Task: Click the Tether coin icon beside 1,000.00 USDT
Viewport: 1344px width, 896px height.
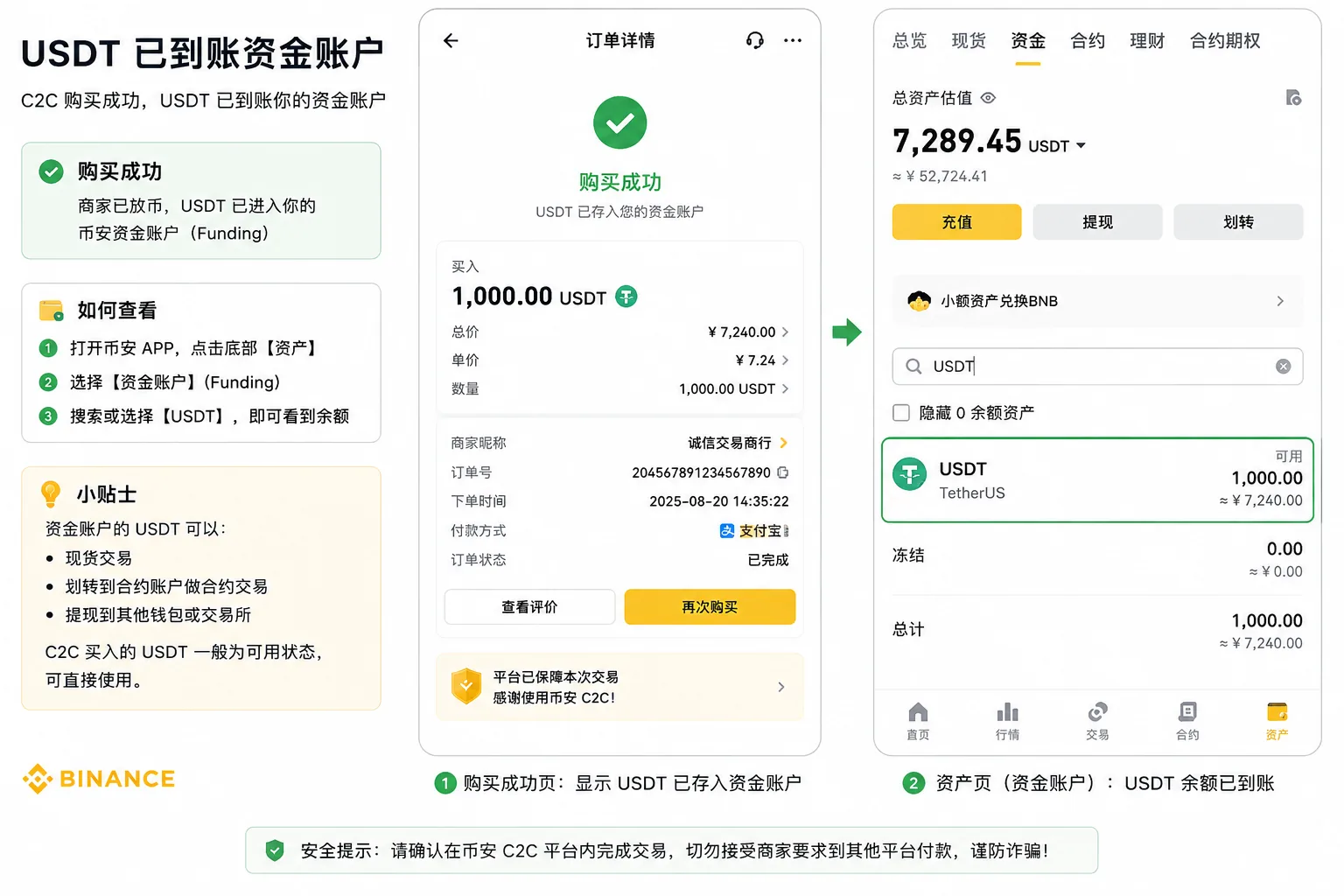Action: pyautogui.click(x=626, y=297)
